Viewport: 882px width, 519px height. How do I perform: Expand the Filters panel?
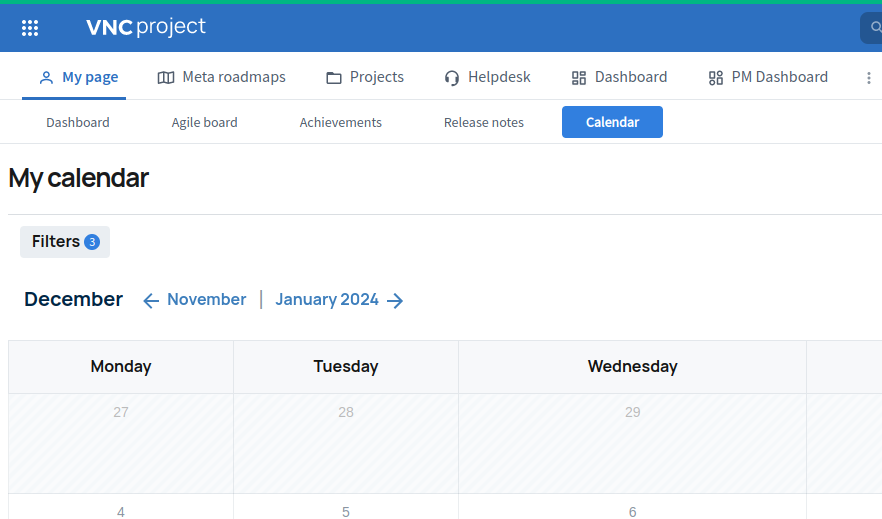(56, 242)
